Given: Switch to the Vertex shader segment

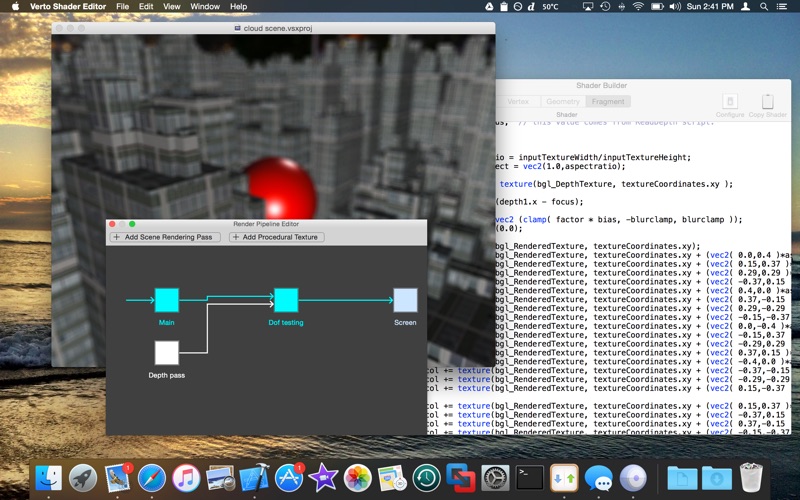Looking at the screenshot, I should click(x=519, y=101).
